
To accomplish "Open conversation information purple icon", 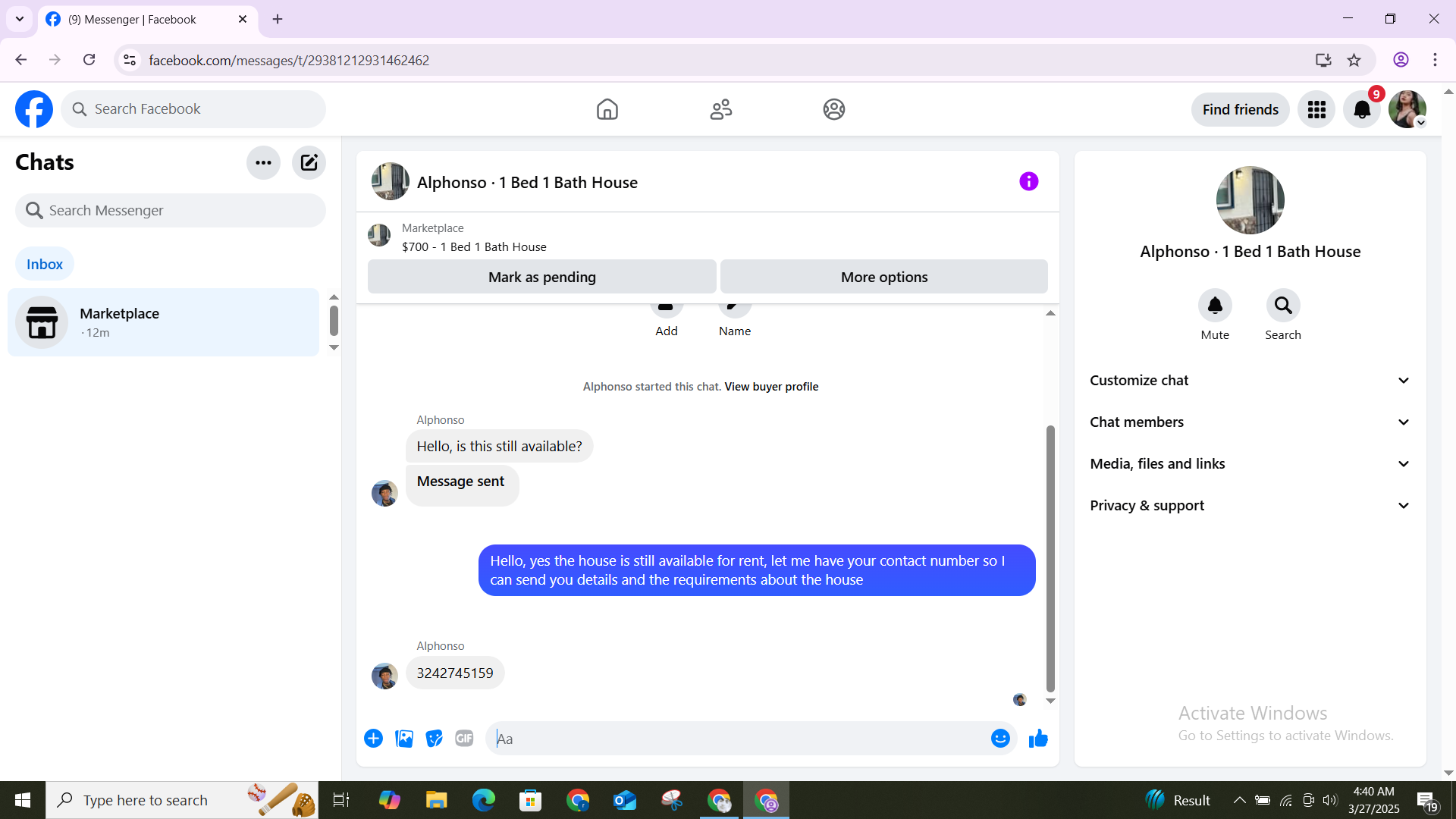I will tap(1028, 181).
